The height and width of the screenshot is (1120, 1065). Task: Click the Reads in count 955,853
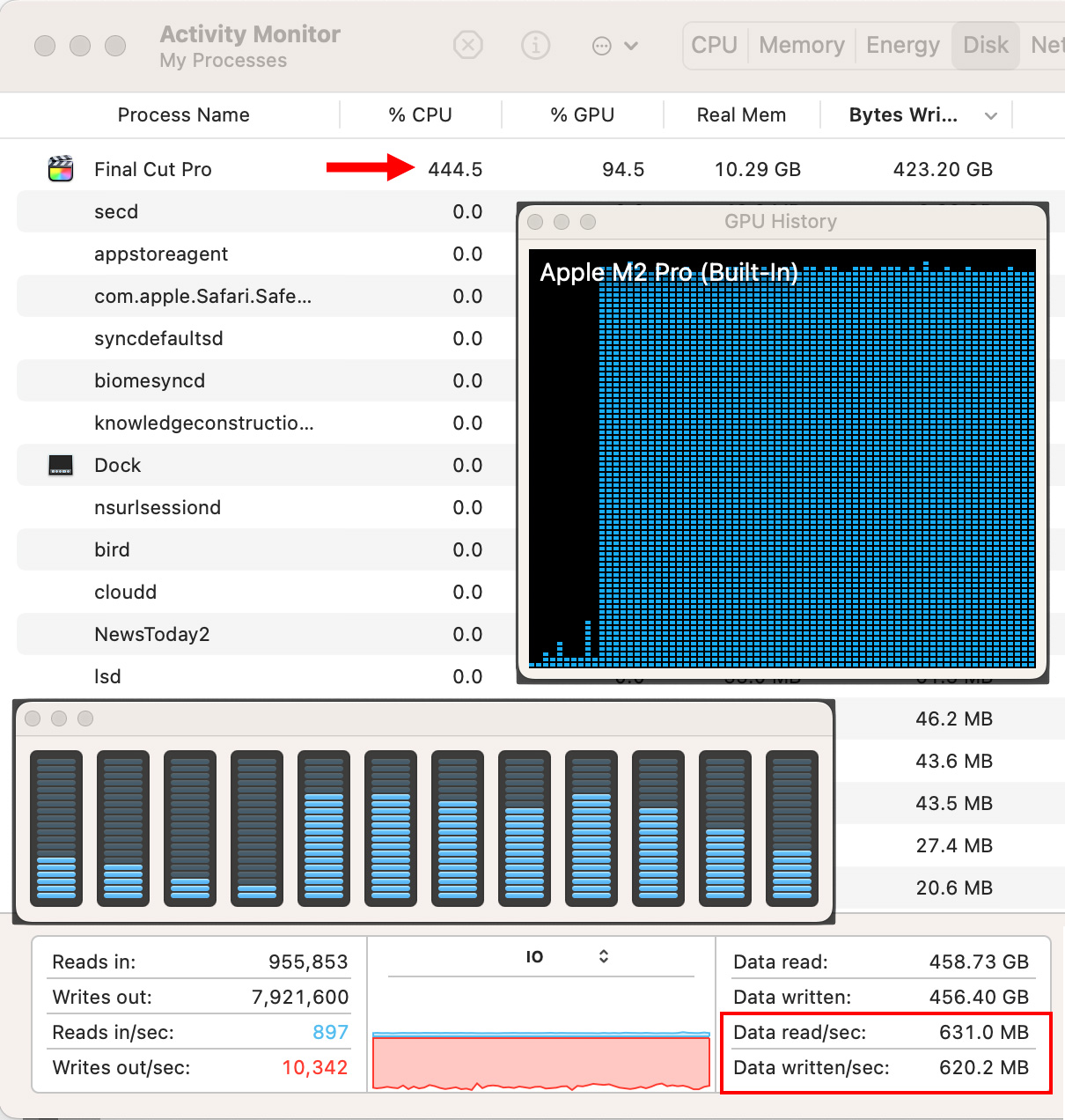[x=308, y=962]
